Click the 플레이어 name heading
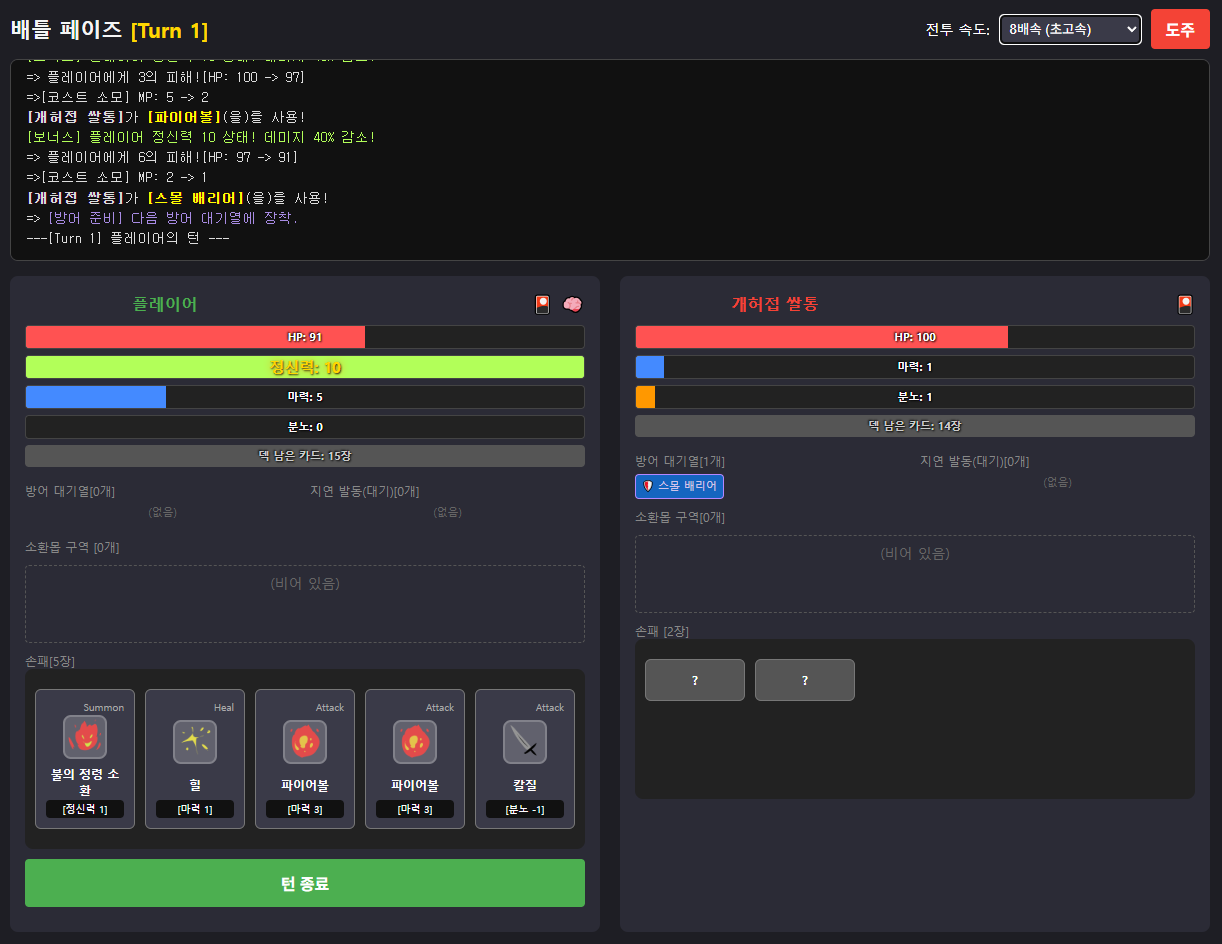The height and width of the screenshot is (944, 1222). point(165,304)
